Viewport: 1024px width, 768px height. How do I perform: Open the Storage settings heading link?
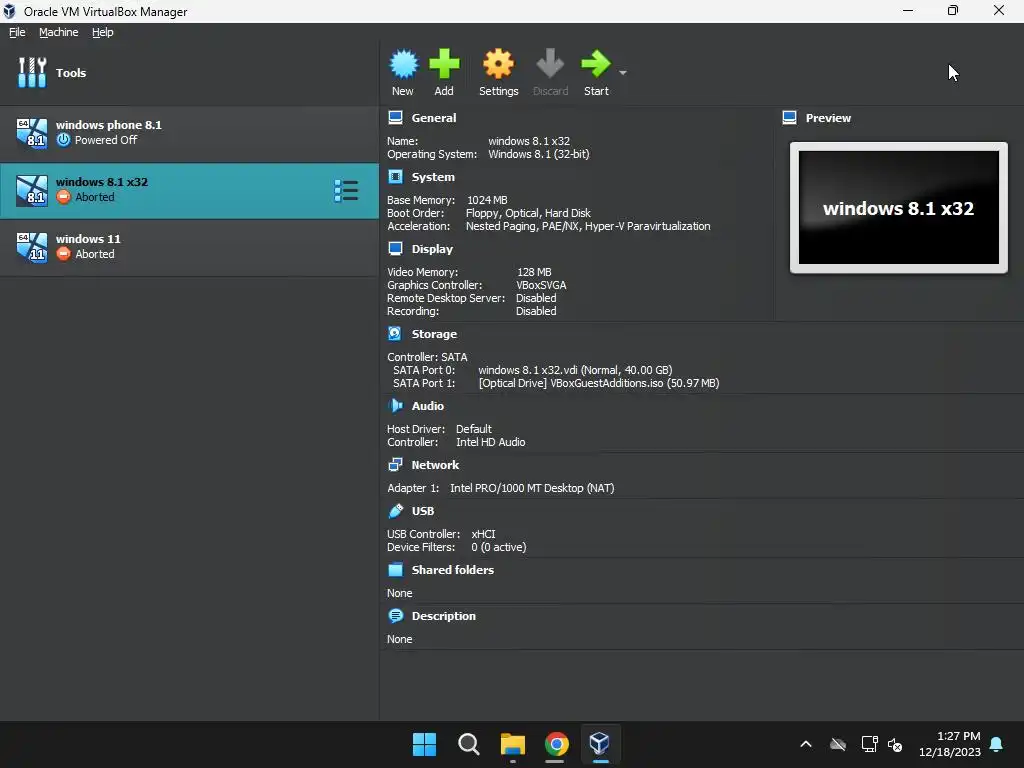click(434, 334)
